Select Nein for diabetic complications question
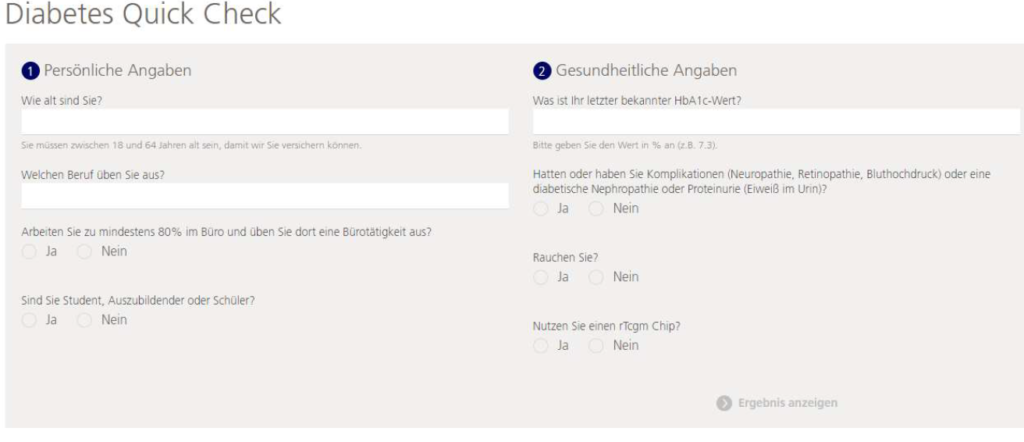 click(596, 209)
